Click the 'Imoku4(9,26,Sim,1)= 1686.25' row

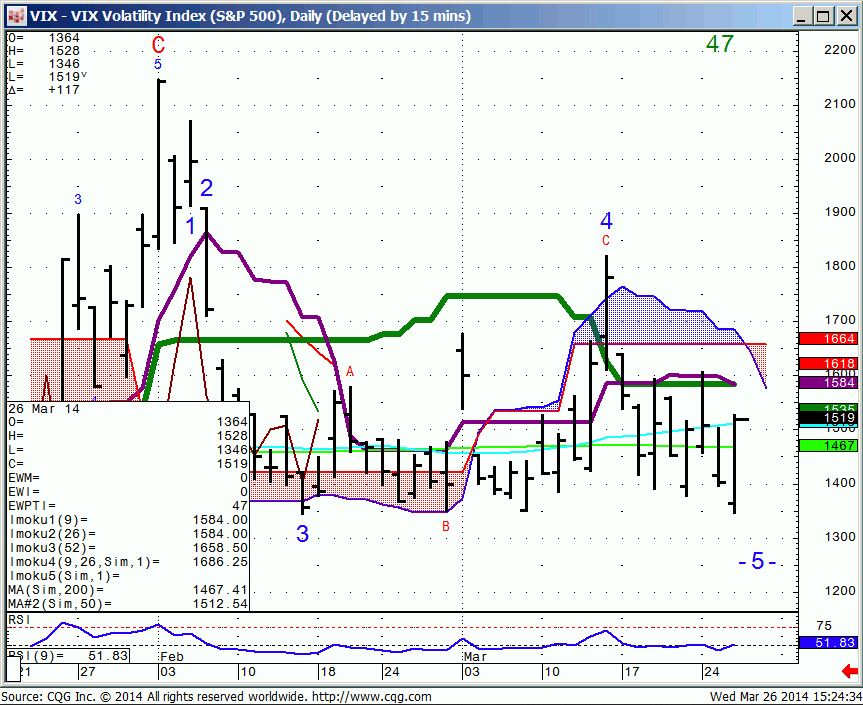point(128,562)
